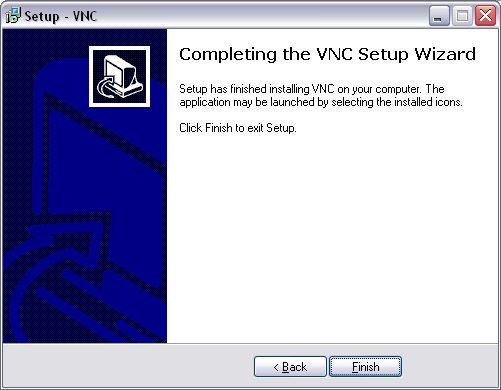This screenshot has height=390, width=501.
Task: Click the word "Wizard" in the heading
Action: tap(445, 54)
